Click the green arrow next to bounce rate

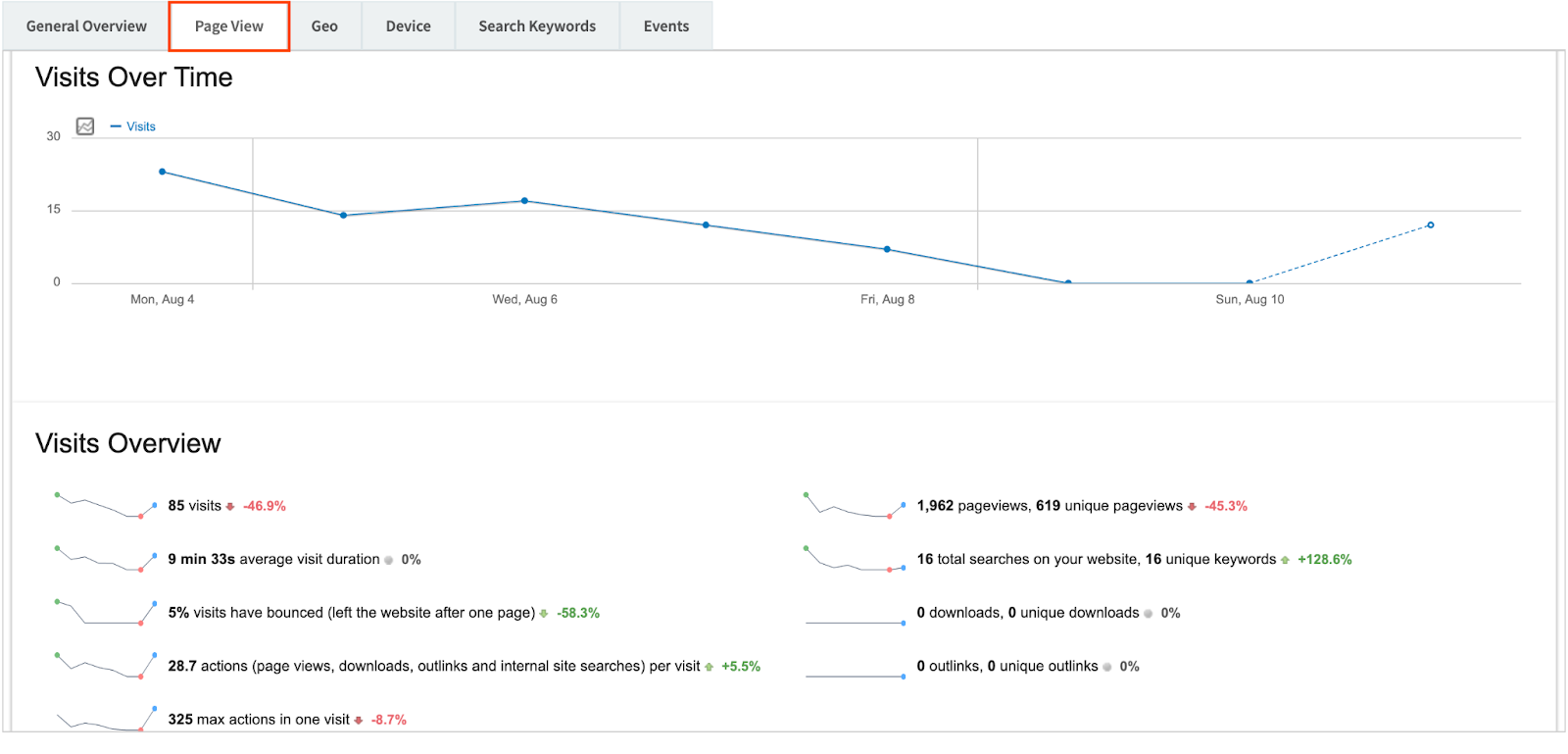pyautogui.click(x=544, y=614)
